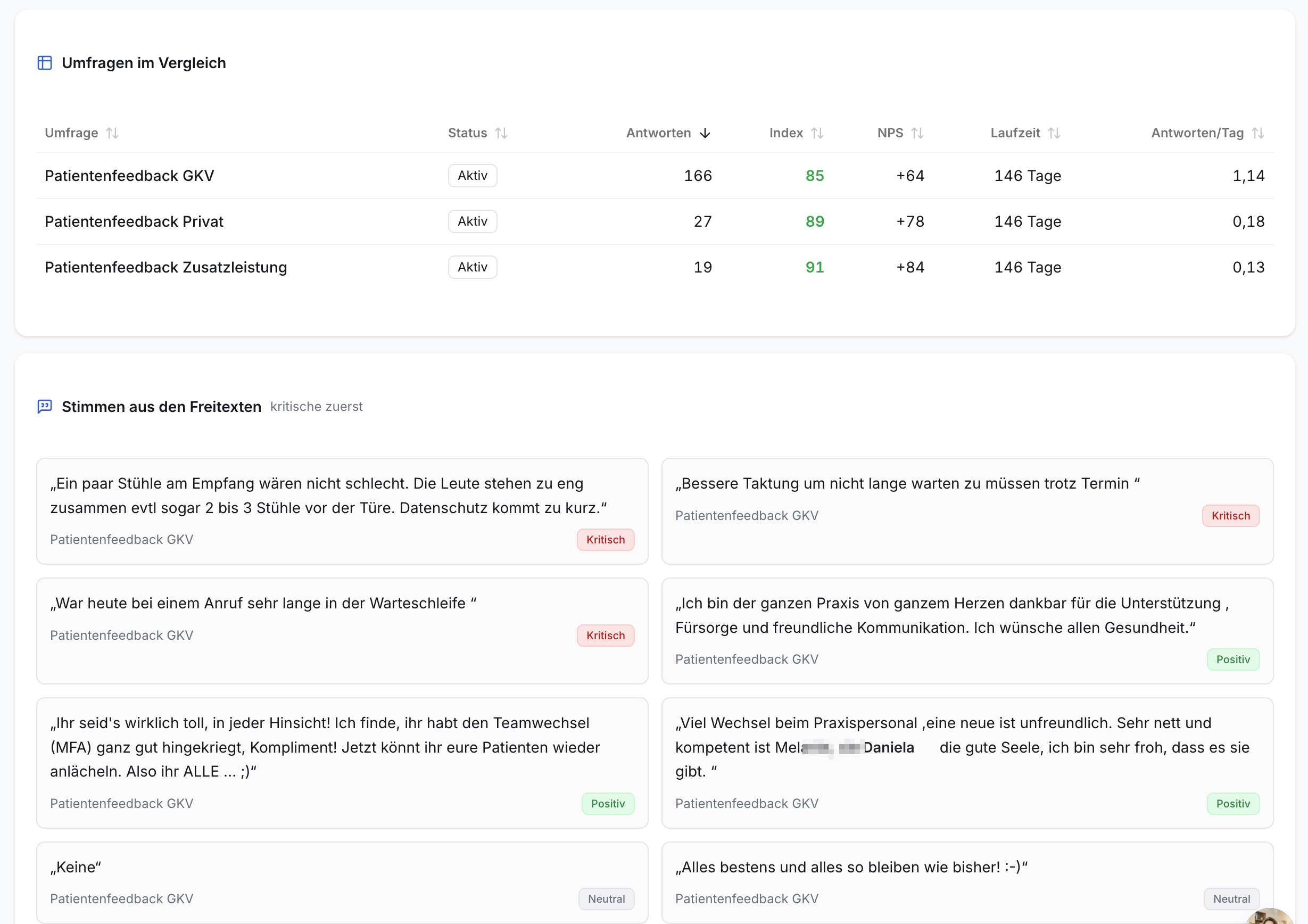Open the Patientenfeedback Privat survey row
This screenshot has height=924, width=1308.
click(x=655, y=221)
